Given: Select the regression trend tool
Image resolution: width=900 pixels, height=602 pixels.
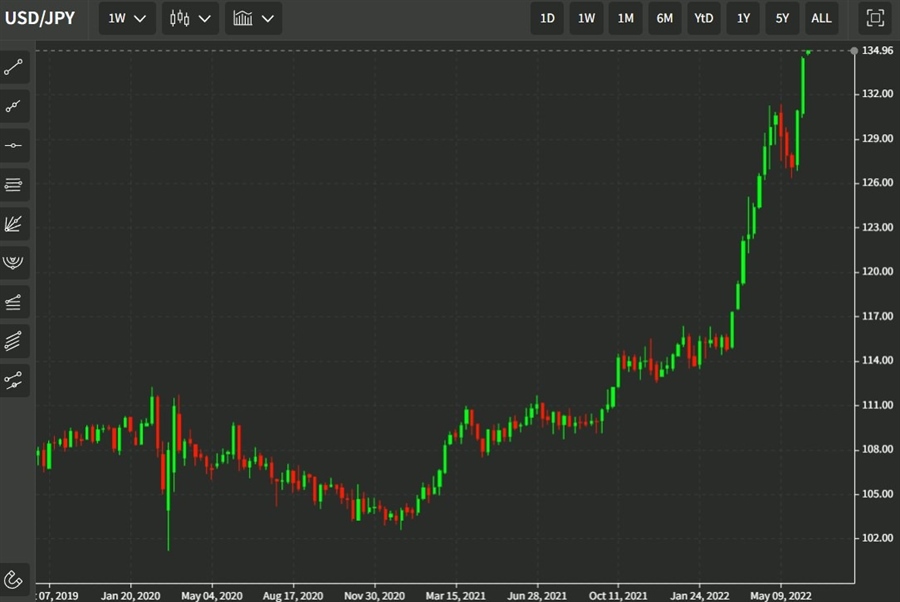Looking at the screenshot, I should coord(14,380).
